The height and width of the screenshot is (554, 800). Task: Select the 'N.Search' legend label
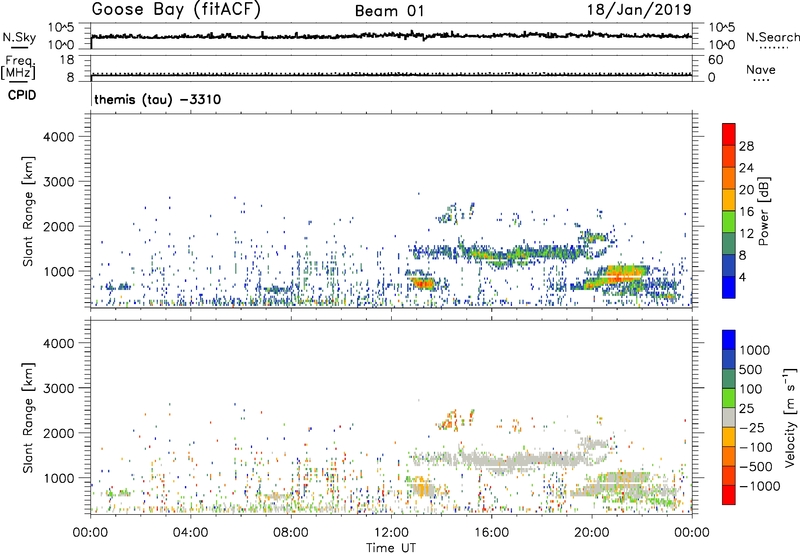[x=773, y=37]
